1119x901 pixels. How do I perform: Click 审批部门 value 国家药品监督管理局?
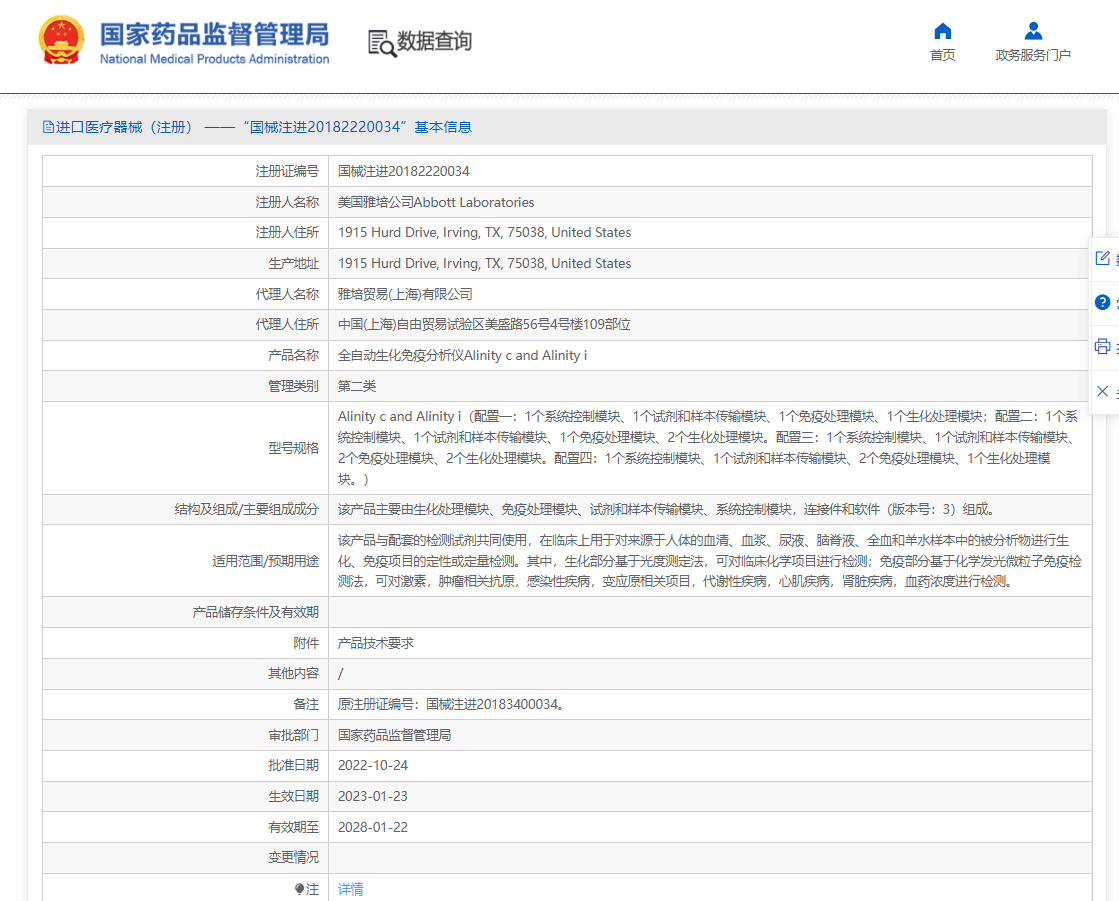click(394, 735)
